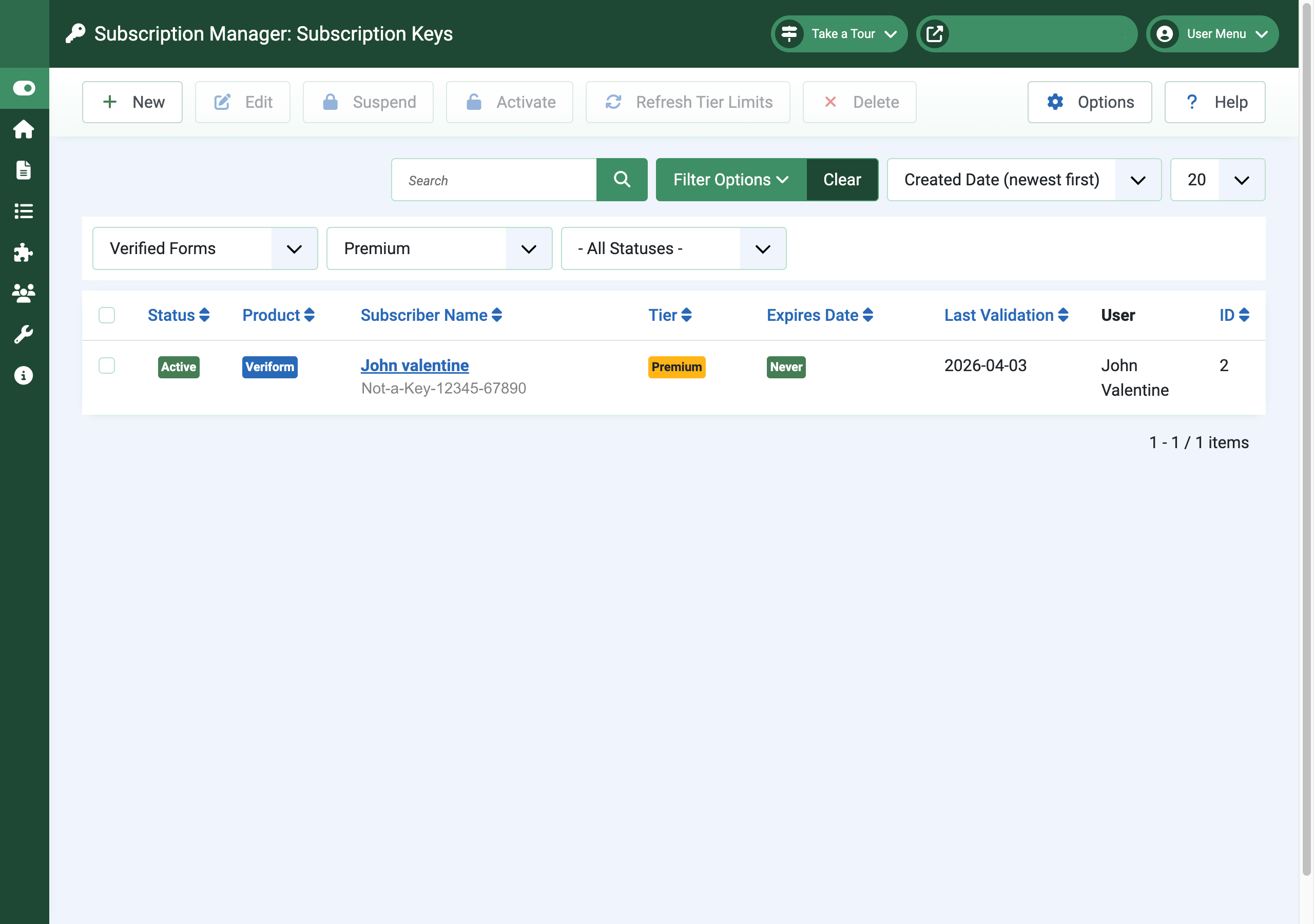Open the document/content sidebar icon
The width and height of the screenshot is (1314, 924).
(x=24, y=170)
